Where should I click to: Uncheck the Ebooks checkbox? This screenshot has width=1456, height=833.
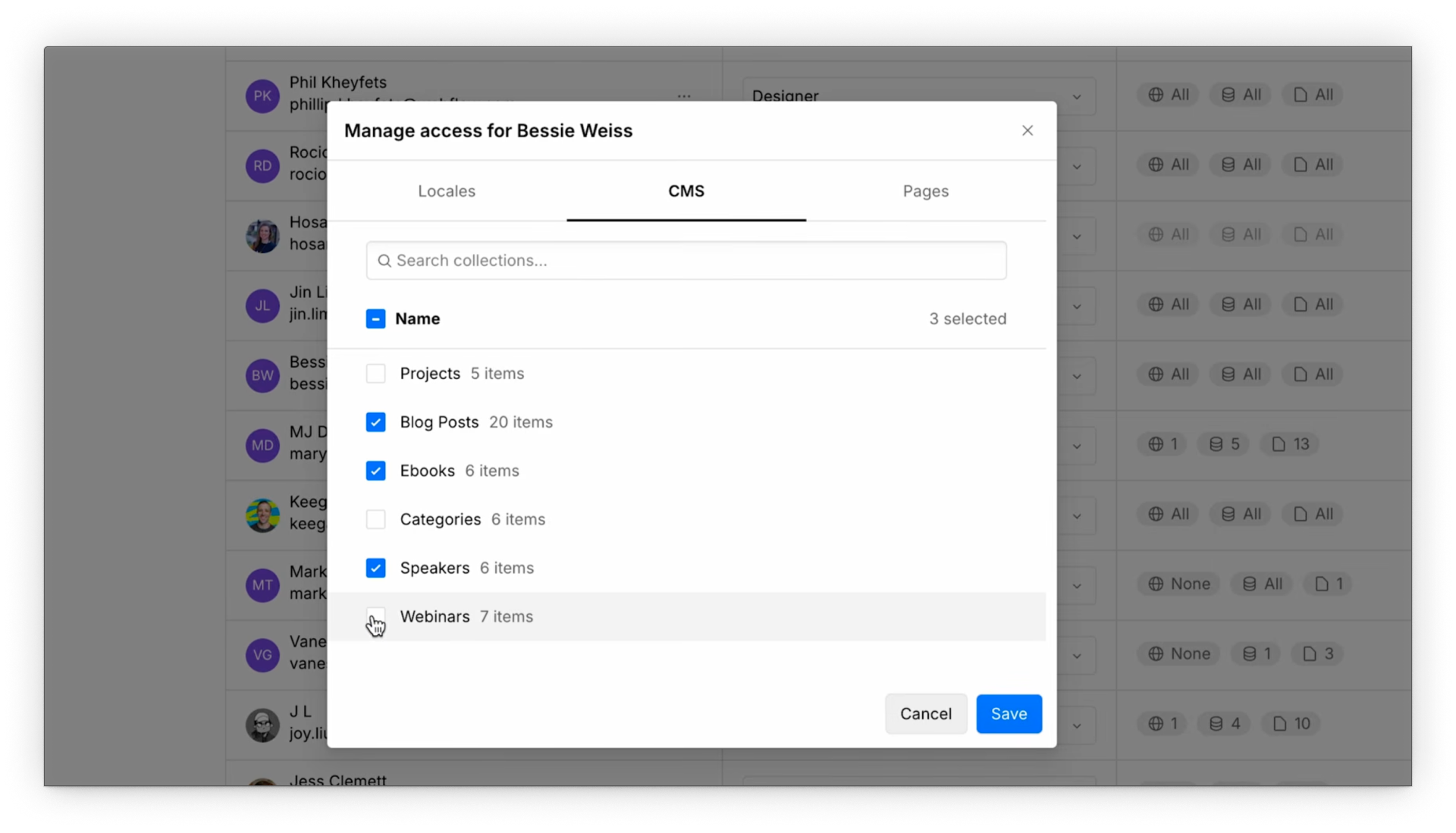(375, 471)
